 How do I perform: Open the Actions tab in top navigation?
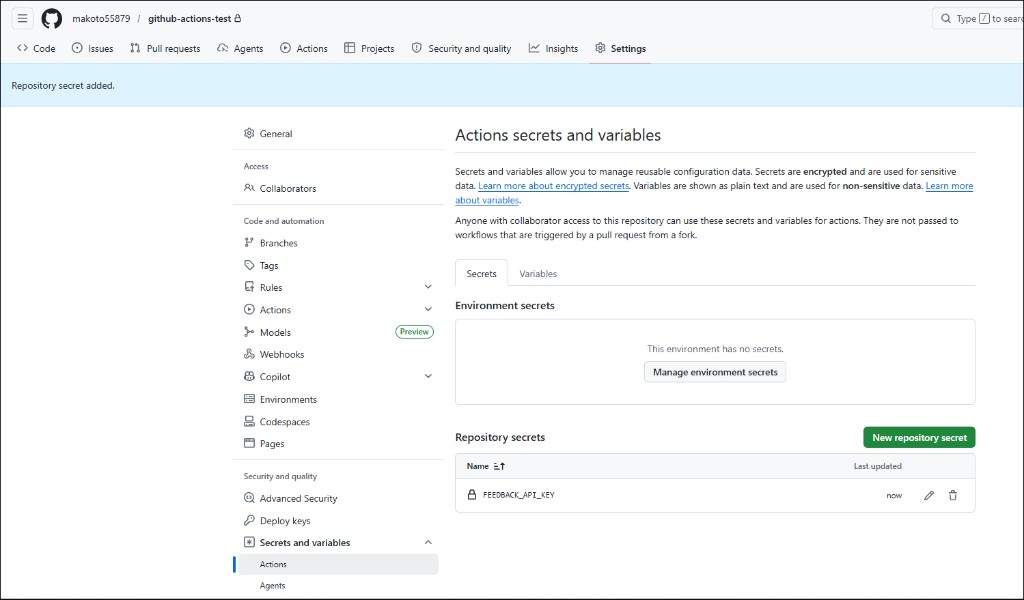[304, 48]
